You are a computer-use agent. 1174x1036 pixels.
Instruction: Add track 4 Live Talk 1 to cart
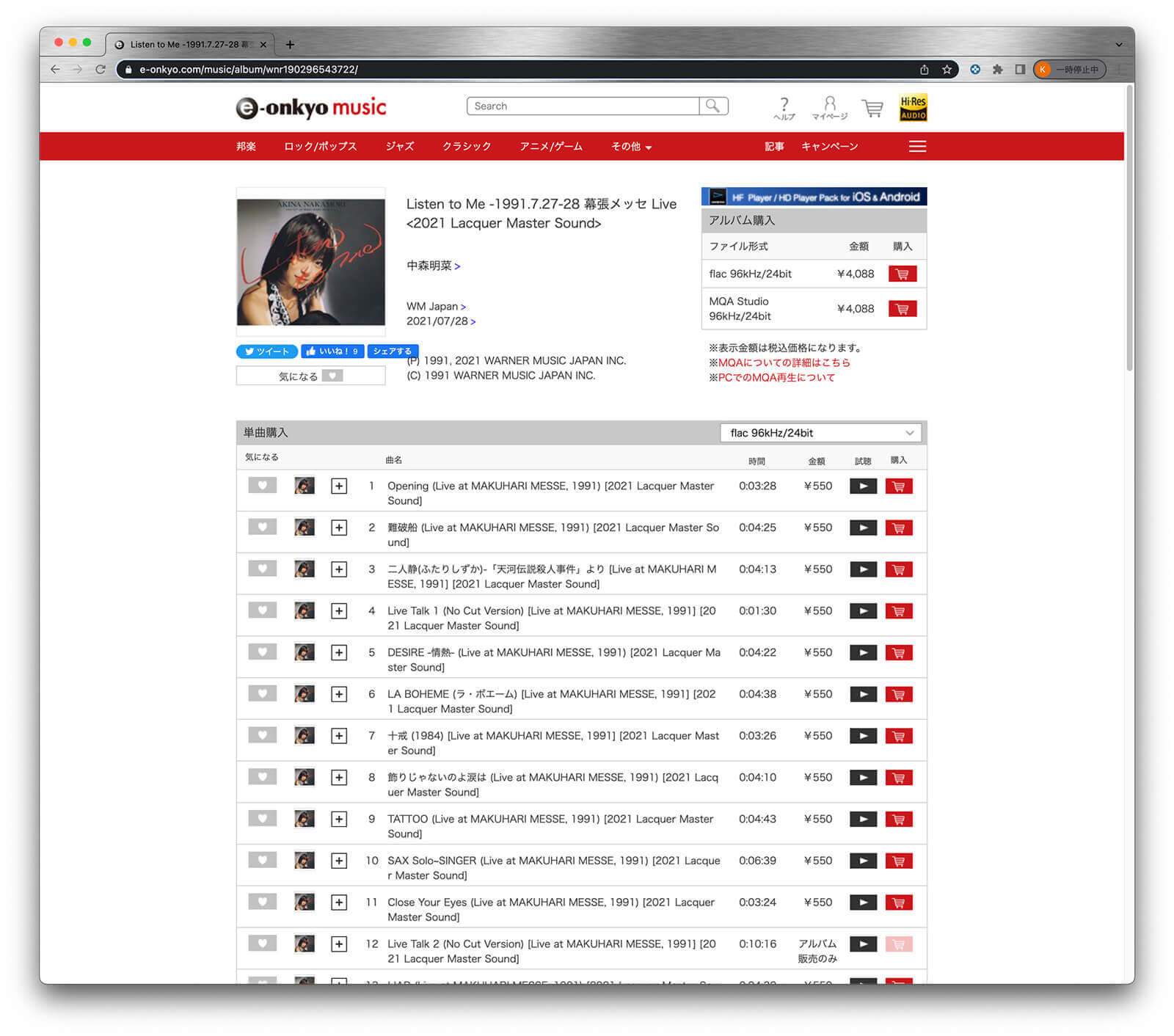point(899,610)
